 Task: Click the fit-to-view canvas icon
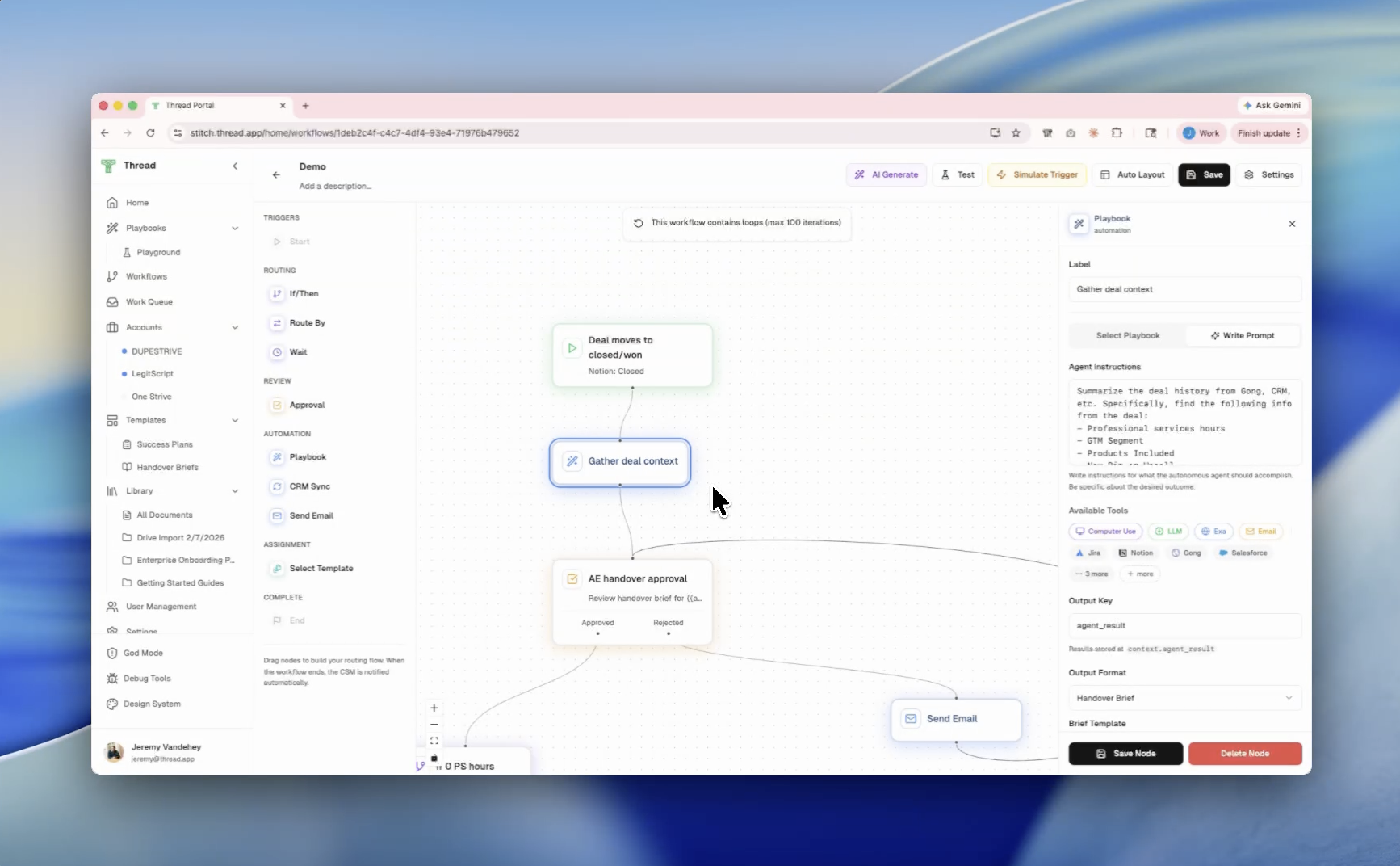pos(434,741)
